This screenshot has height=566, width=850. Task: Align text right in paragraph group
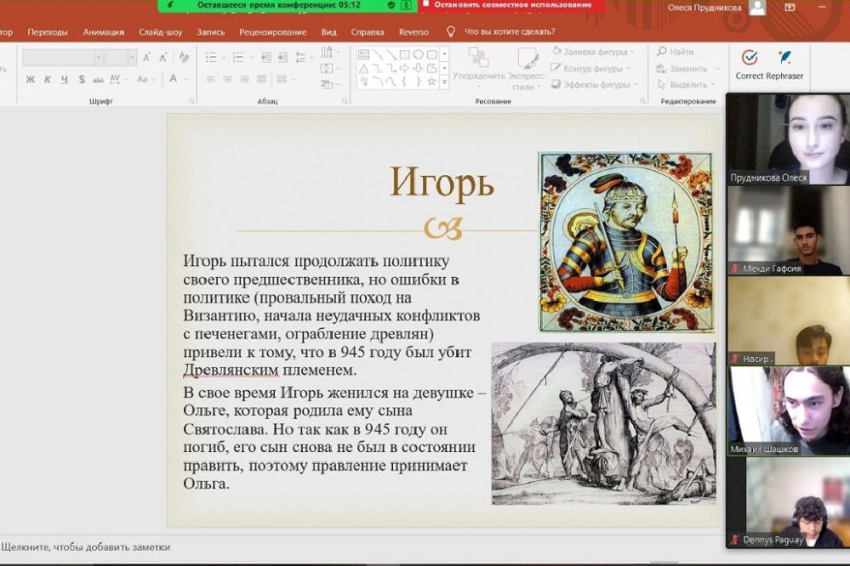pos(244,80)
